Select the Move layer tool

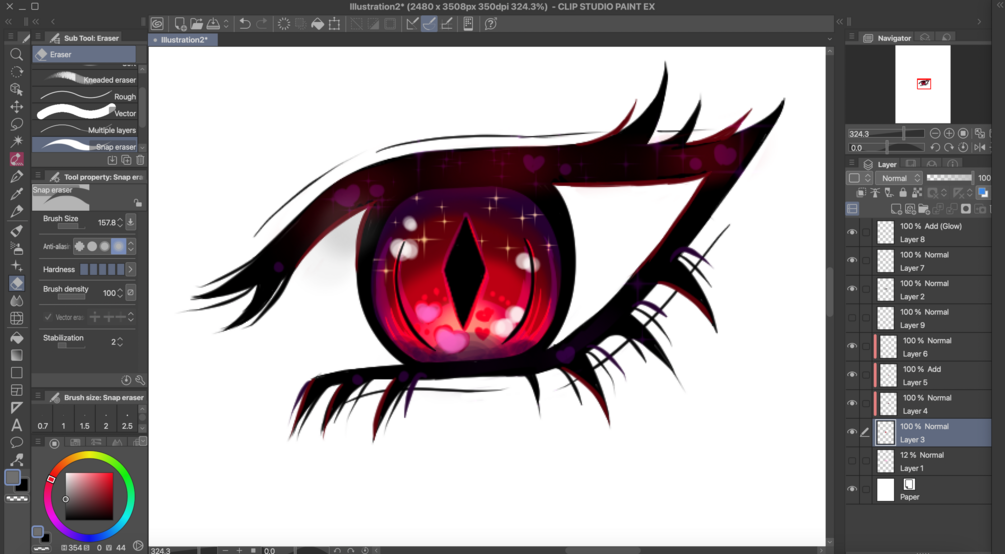point(17,106)
